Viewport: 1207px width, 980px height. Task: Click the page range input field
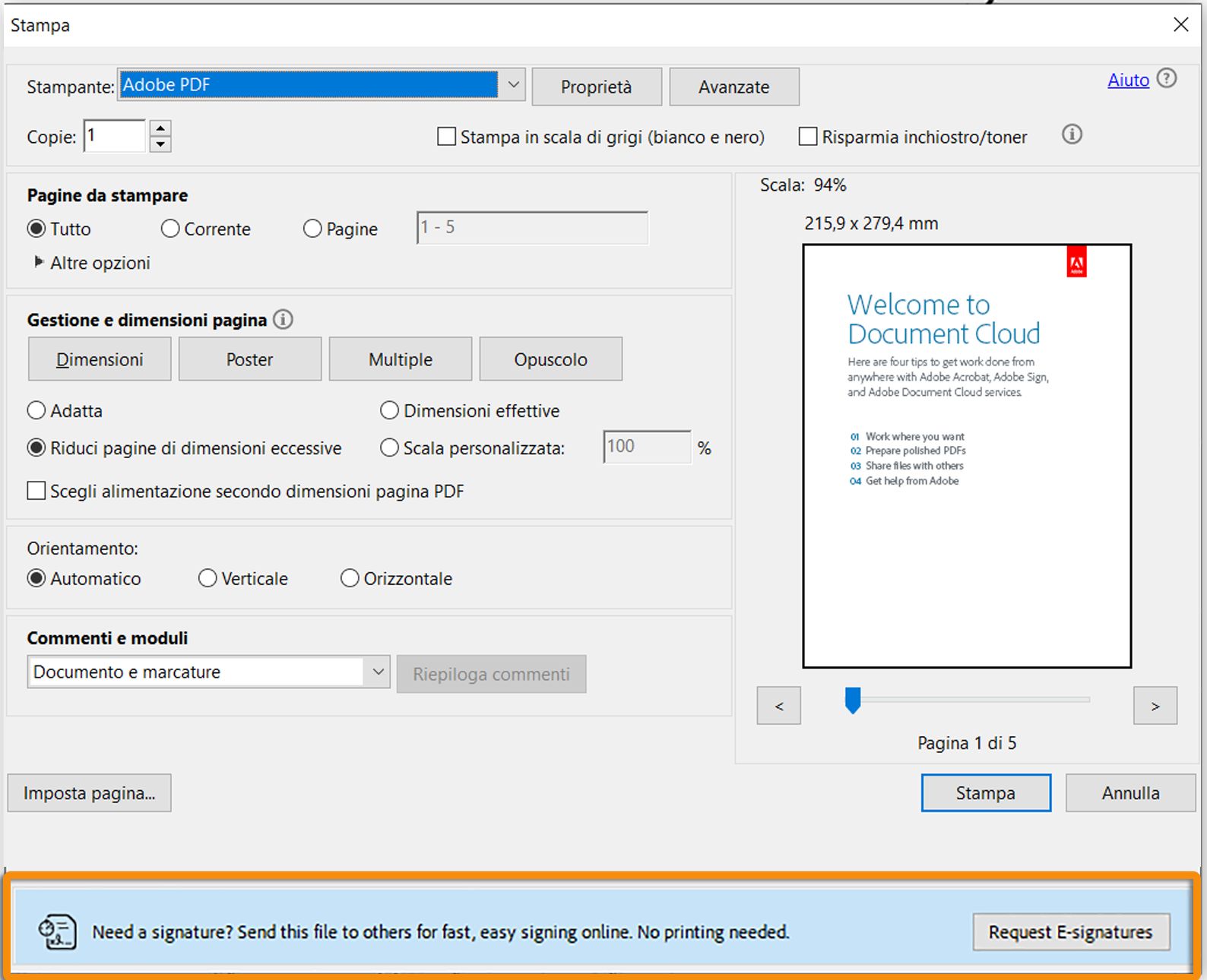click(532, 228)
